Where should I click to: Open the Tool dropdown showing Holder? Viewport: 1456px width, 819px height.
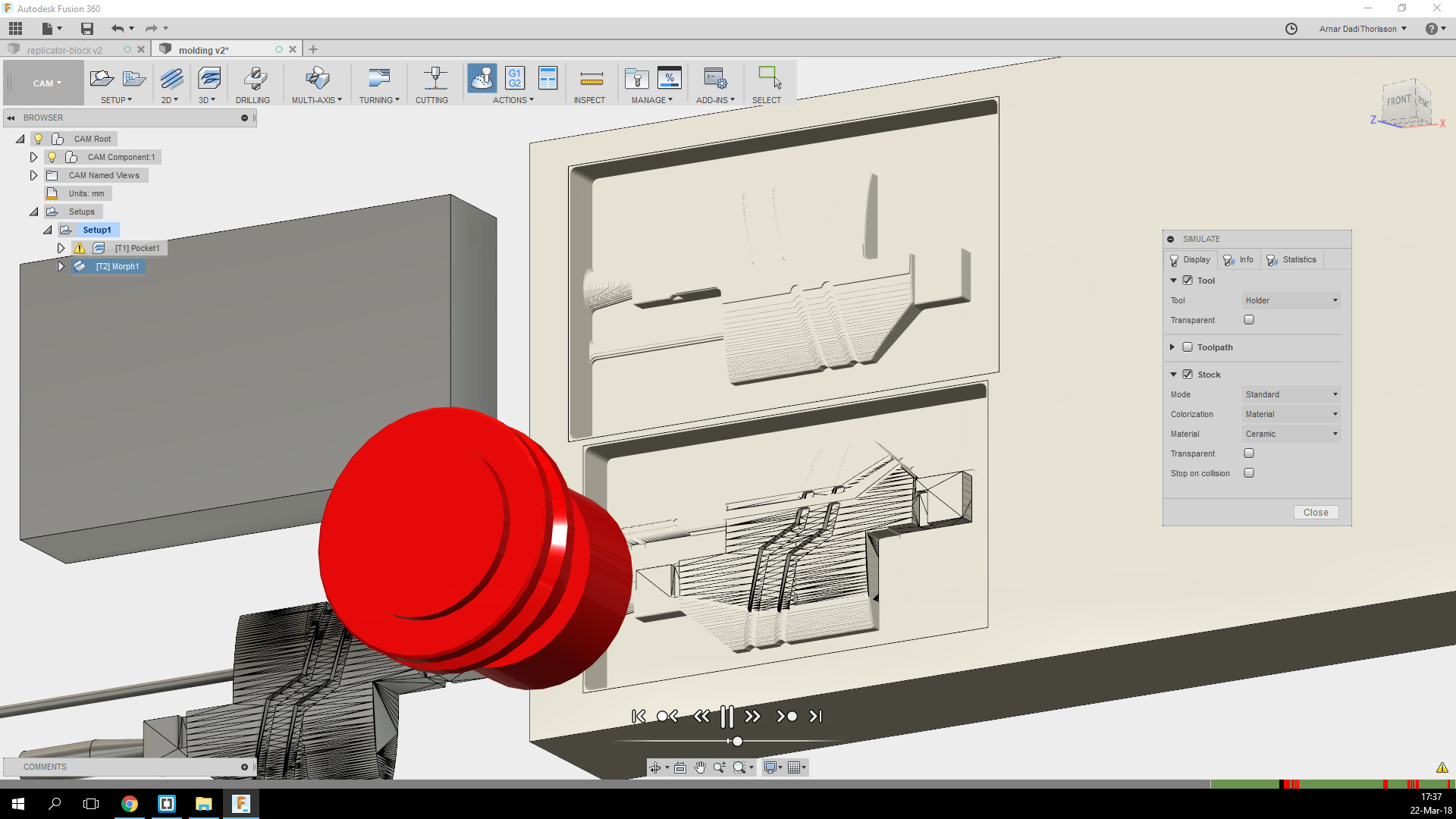(1291, 300)
